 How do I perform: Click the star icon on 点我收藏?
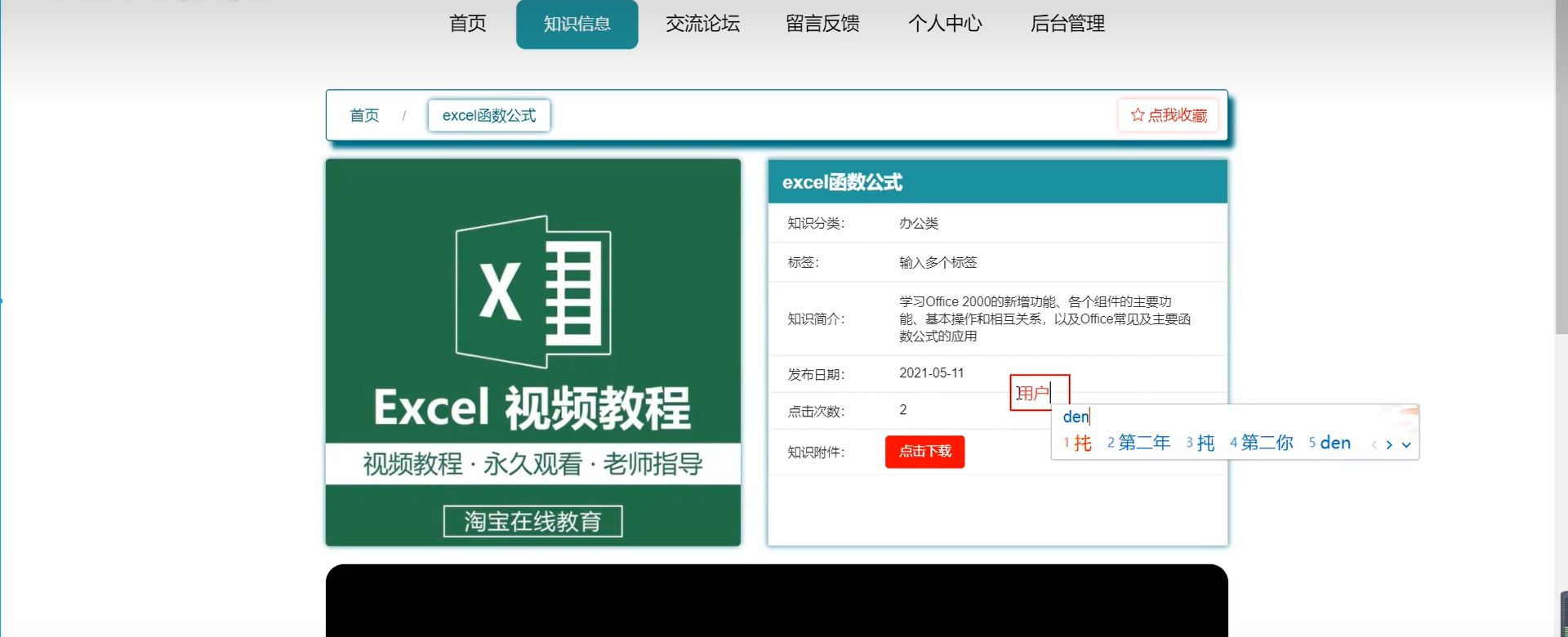click(1138, 115)
